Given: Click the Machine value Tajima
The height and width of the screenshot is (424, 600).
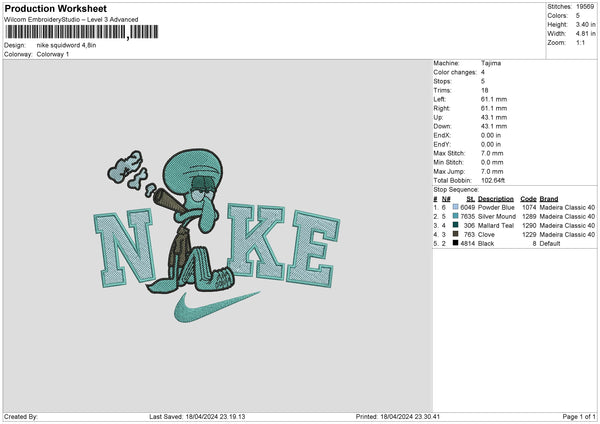Looking at the screenshot, I should pos(491,63).
